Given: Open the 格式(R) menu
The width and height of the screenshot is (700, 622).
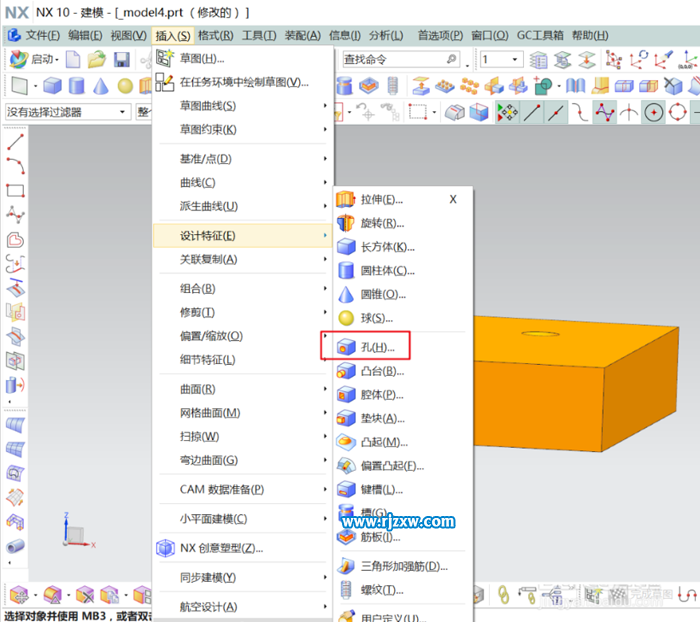Looking at the screenshot, I should (x=216, y=35).
